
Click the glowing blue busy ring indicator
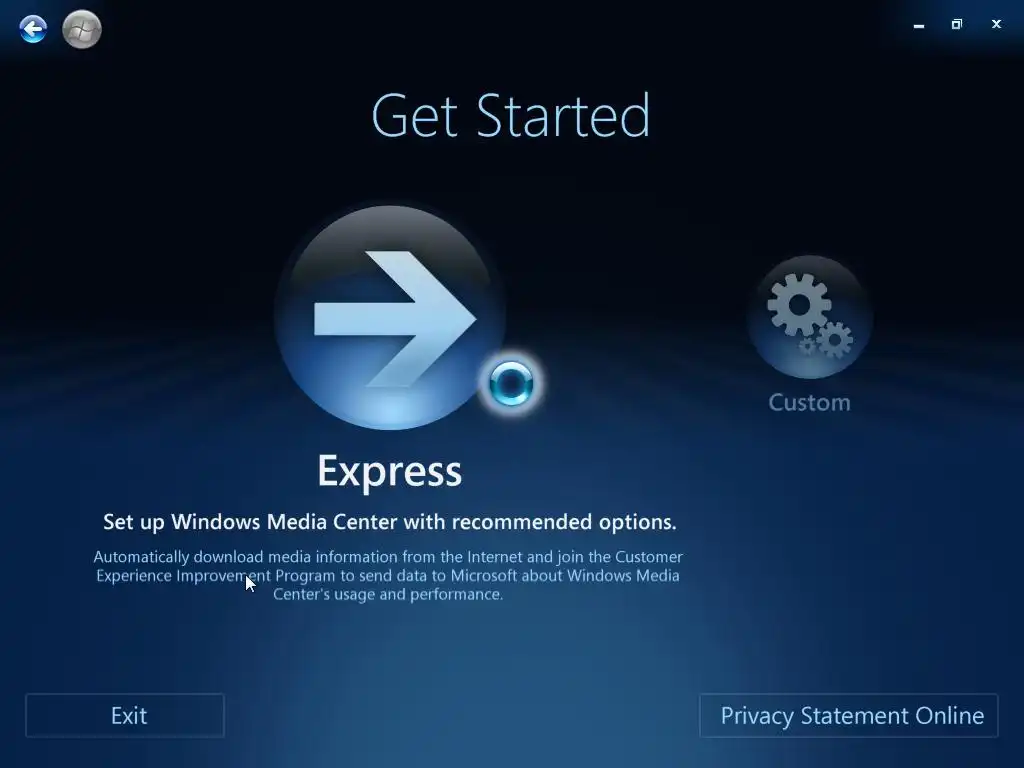(x=511, y=383)
